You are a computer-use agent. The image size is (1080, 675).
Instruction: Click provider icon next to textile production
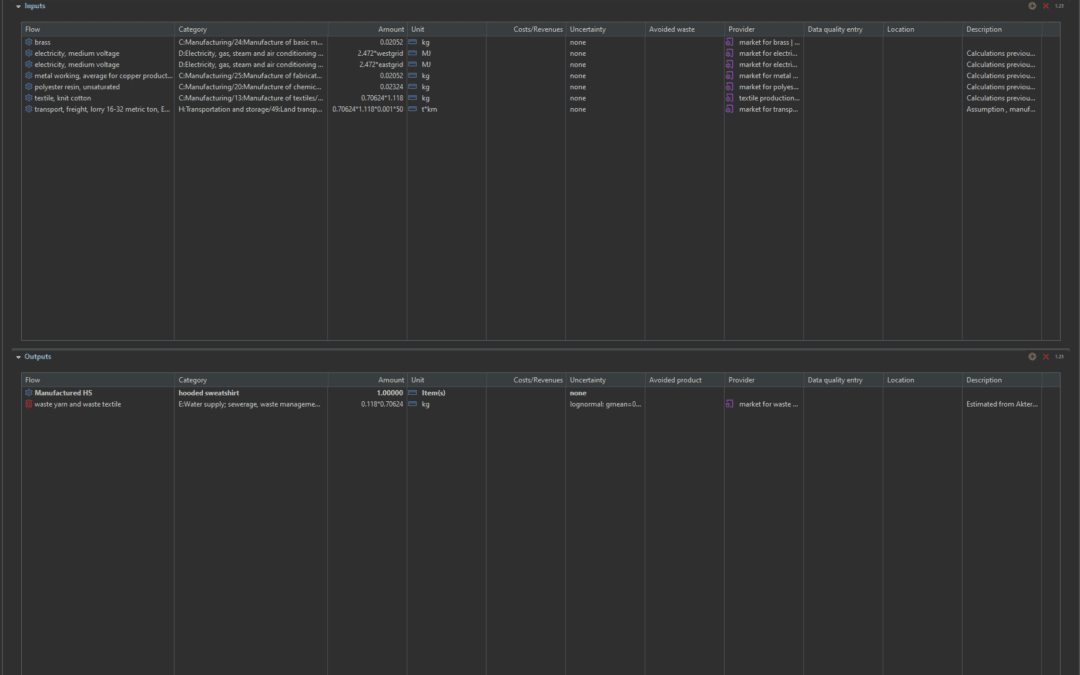[730, 98]
